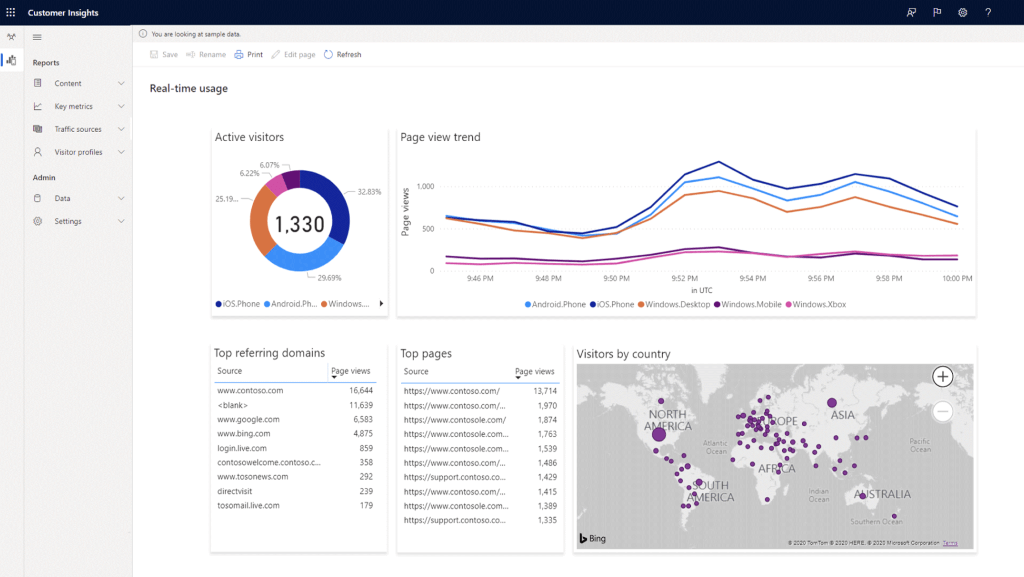Zoom out on the country map
This screenshot has width=1024, height=577.
click(x=942, y=411)
